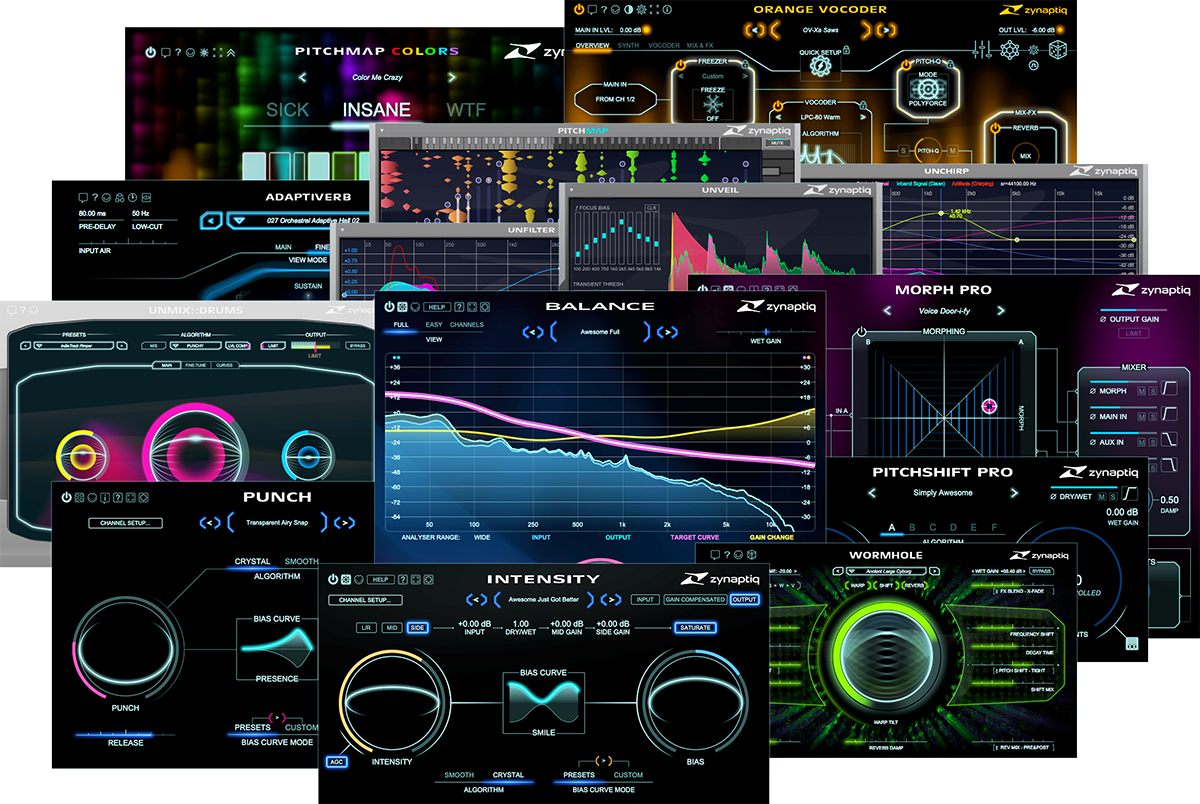1200x804 pixels.
Task: Click the Pitchmap Colors power icon
Action: pyautogui.click(x=150, y=52)
